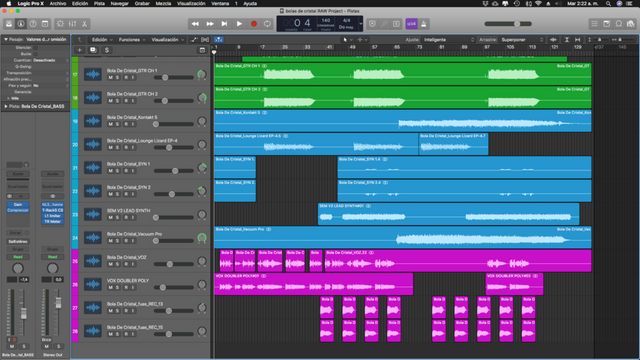Open the Navegar menu

click(120, 3)
